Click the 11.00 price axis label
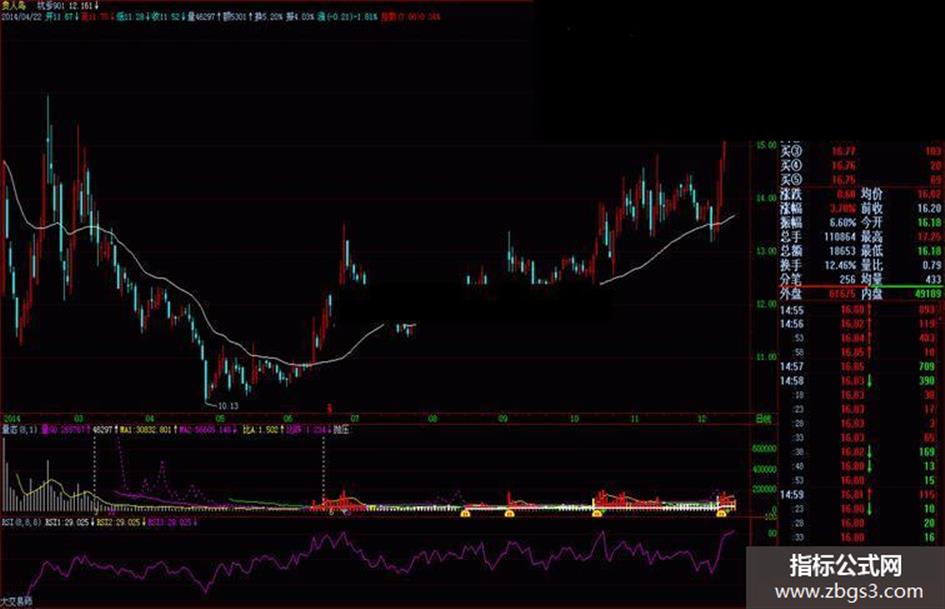Image resolution: width=945 pixels, height=609 pixels. point(767,357)
